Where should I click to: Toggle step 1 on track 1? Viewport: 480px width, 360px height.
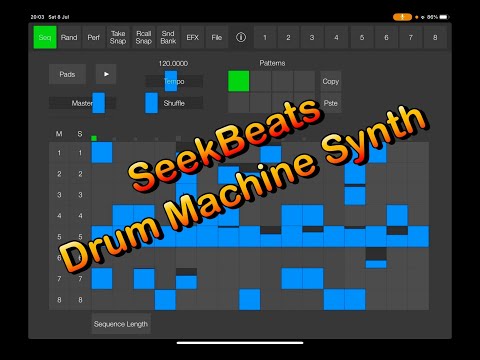pyautogui.click(x=102, y=153)
